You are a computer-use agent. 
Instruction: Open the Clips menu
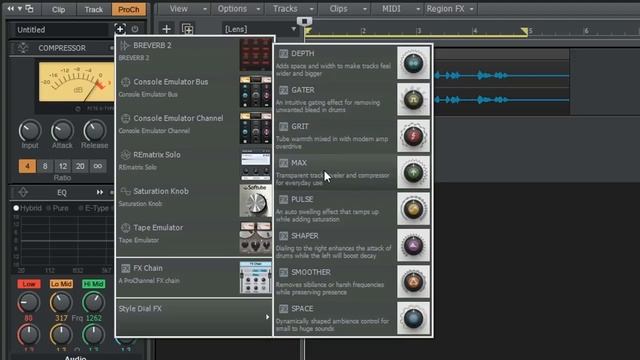(344, 9)
